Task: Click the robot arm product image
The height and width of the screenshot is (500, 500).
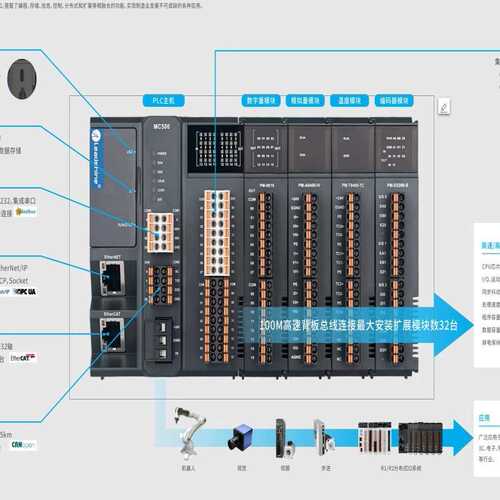Action: (189, 433)
